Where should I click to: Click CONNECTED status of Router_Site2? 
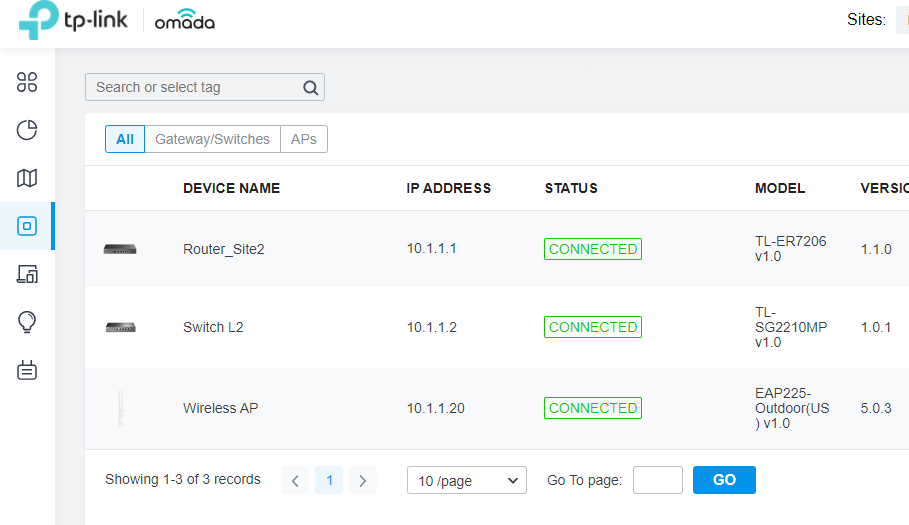[x=592, y=249]
